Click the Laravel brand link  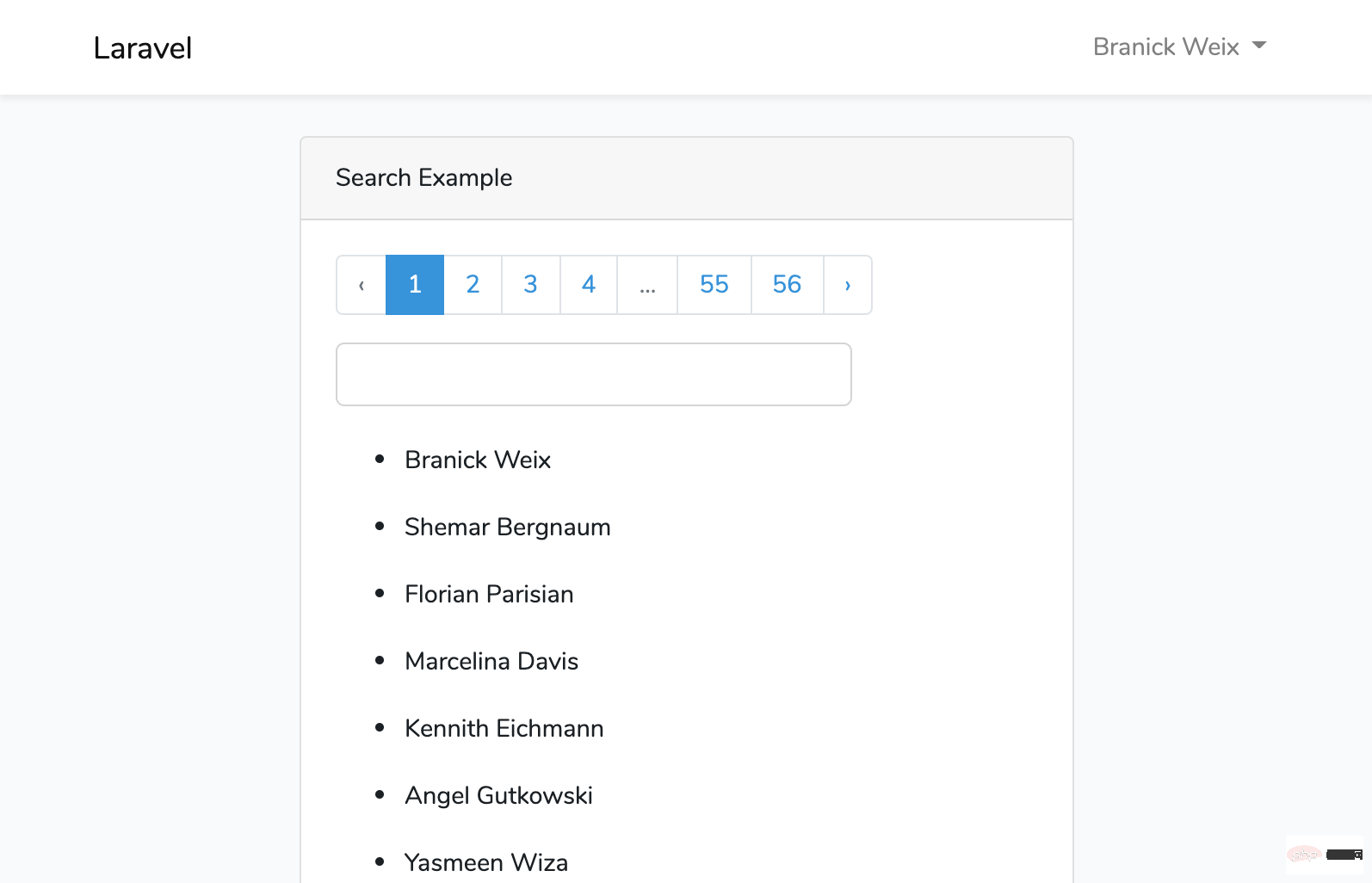click(x=143, y=48)
